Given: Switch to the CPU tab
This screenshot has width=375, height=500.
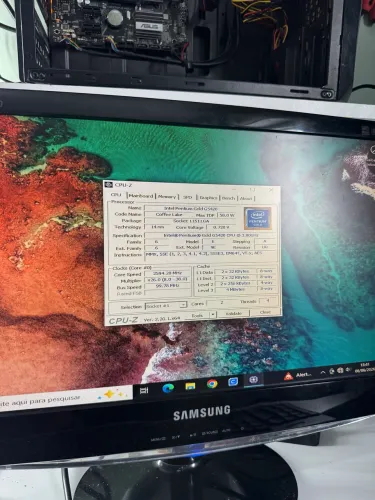Looking at the screenshot, I should pyautogui.click(x=116, y=195).
